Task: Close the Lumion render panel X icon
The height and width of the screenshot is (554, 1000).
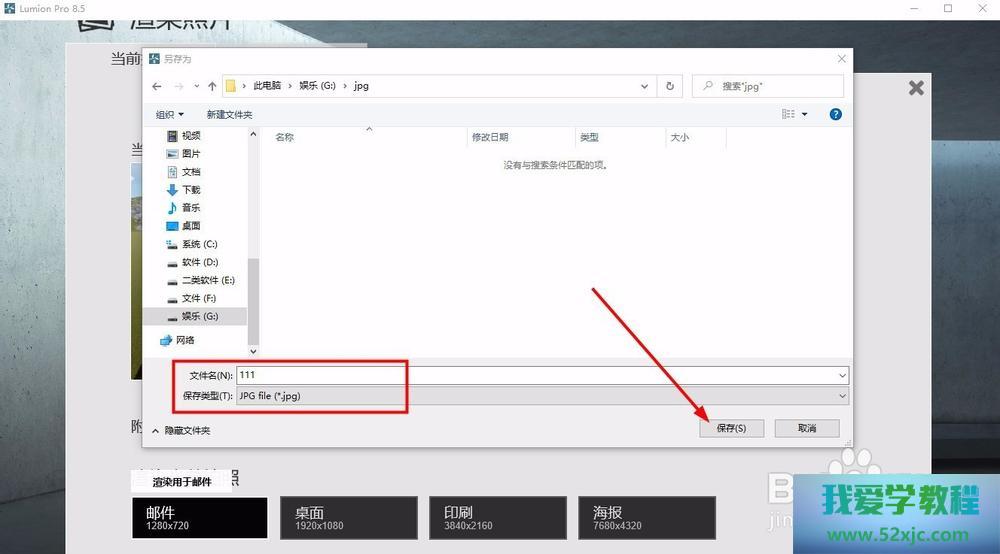Action: point(916,88)
